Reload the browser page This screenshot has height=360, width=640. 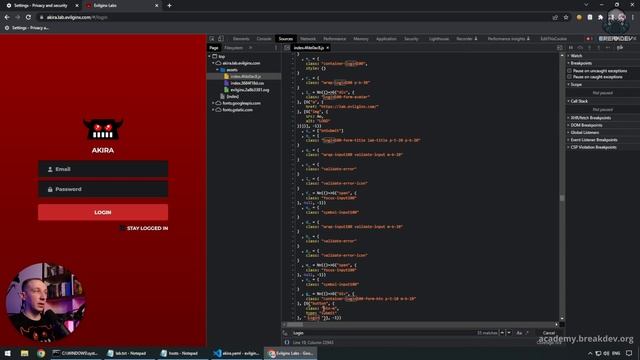tap(28, 17)
